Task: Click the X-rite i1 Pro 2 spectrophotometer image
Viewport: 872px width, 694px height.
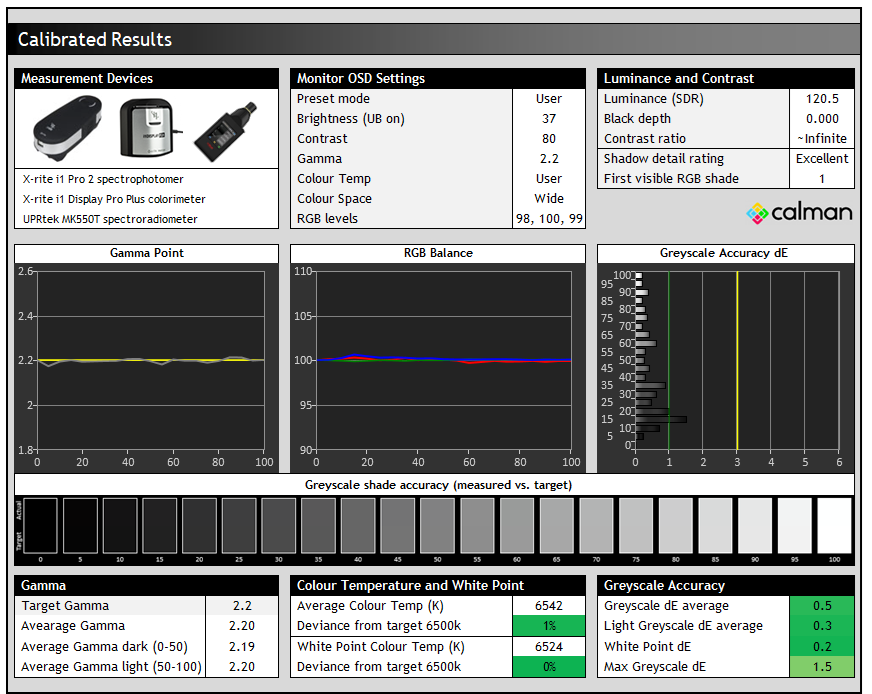Action: tap(67, 130)
